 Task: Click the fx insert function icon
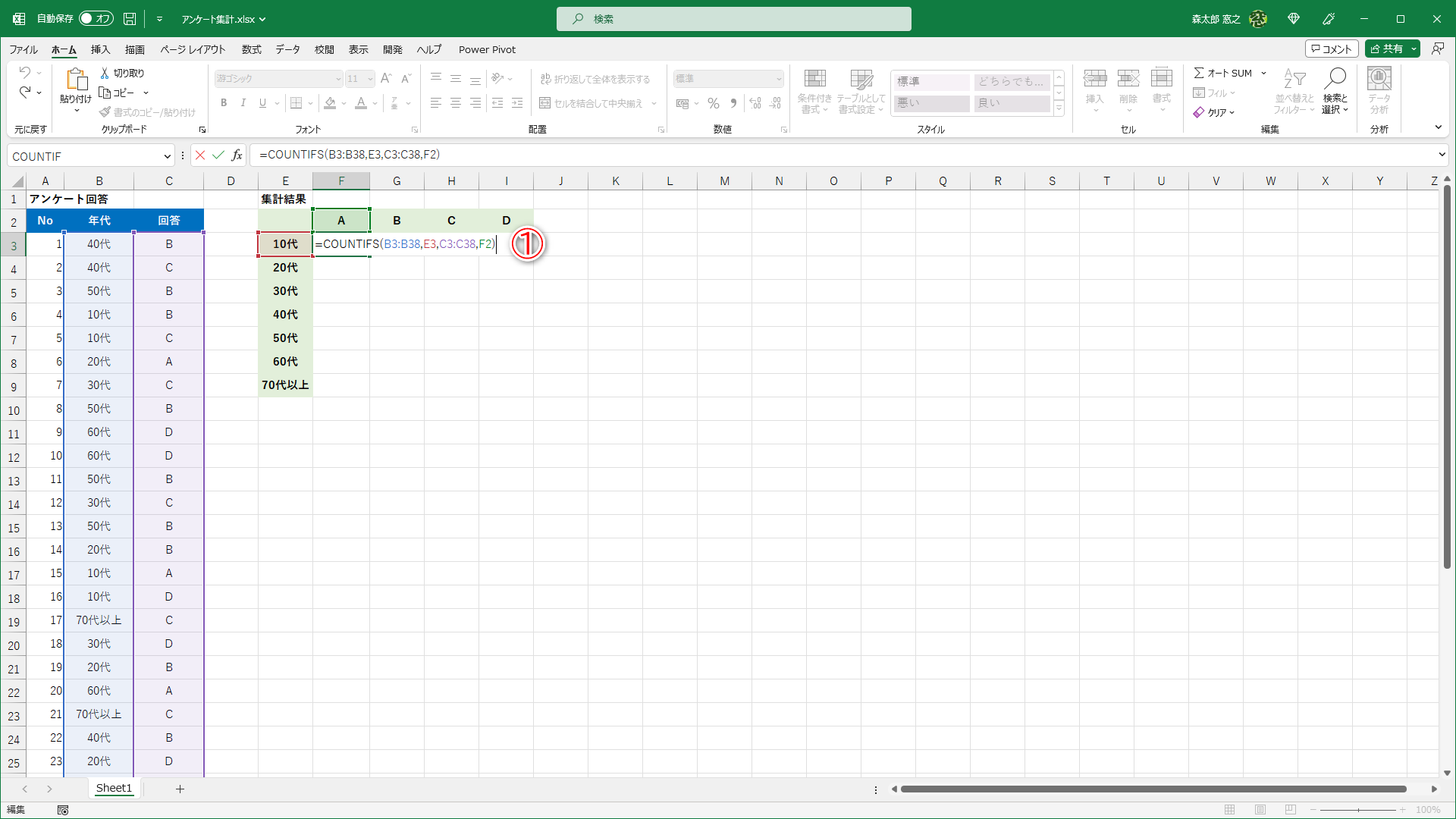tap(237, 155)
